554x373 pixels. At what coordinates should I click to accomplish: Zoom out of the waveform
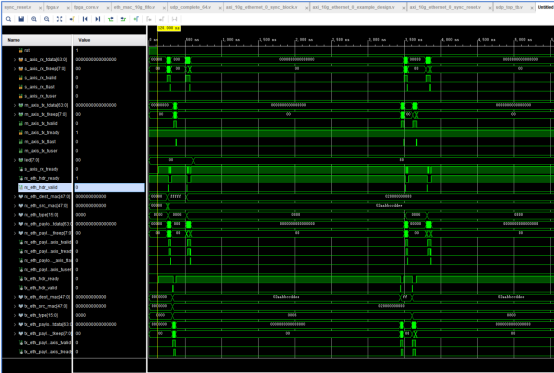47,19
